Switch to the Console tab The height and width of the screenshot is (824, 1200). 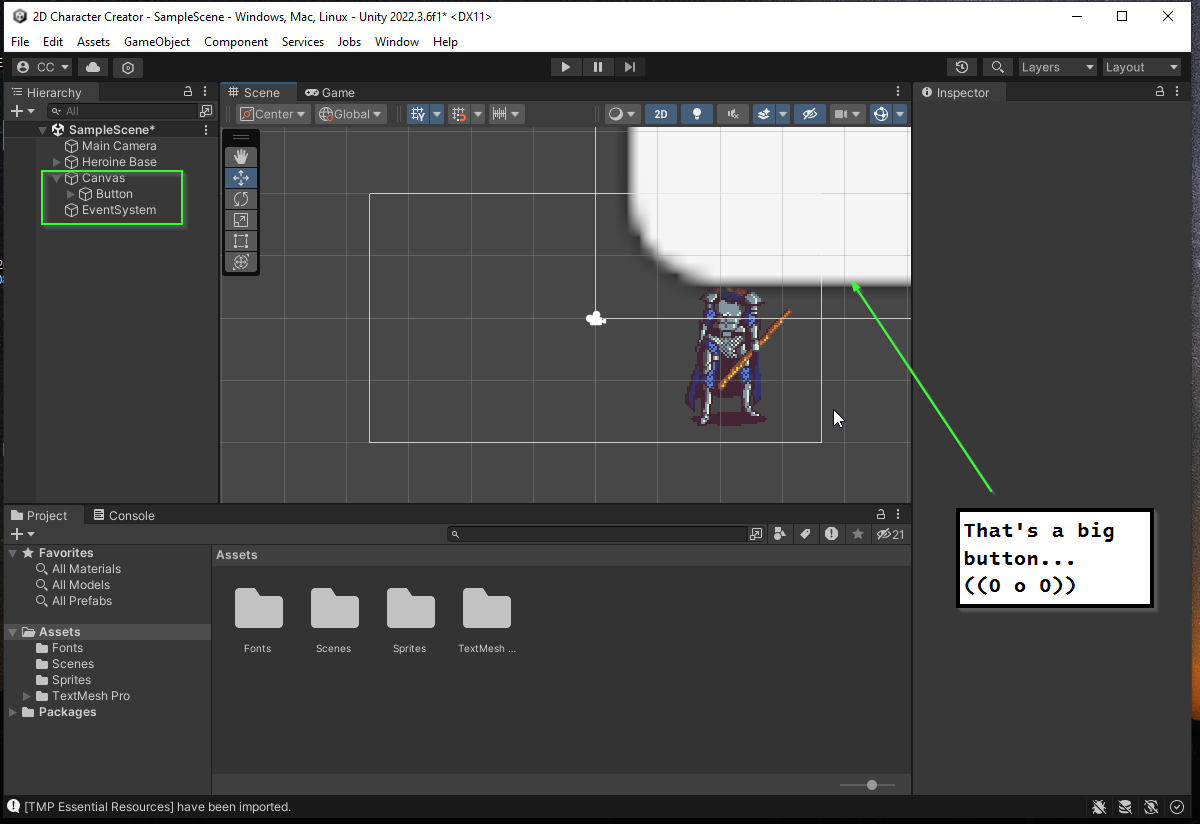[x=124, y=516]
